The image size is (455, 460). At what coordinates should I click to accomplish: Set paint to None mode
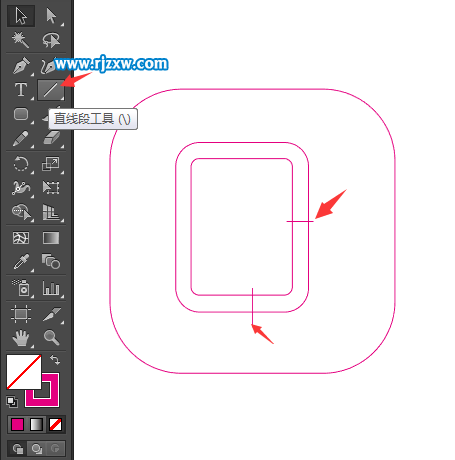coord(55,425)
